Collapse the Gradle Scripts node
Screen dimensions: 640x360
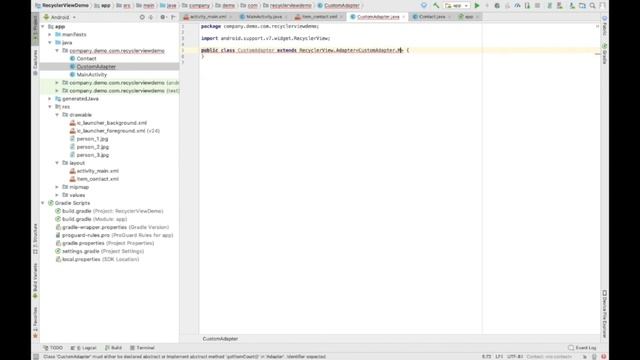[x=43, y=203]
